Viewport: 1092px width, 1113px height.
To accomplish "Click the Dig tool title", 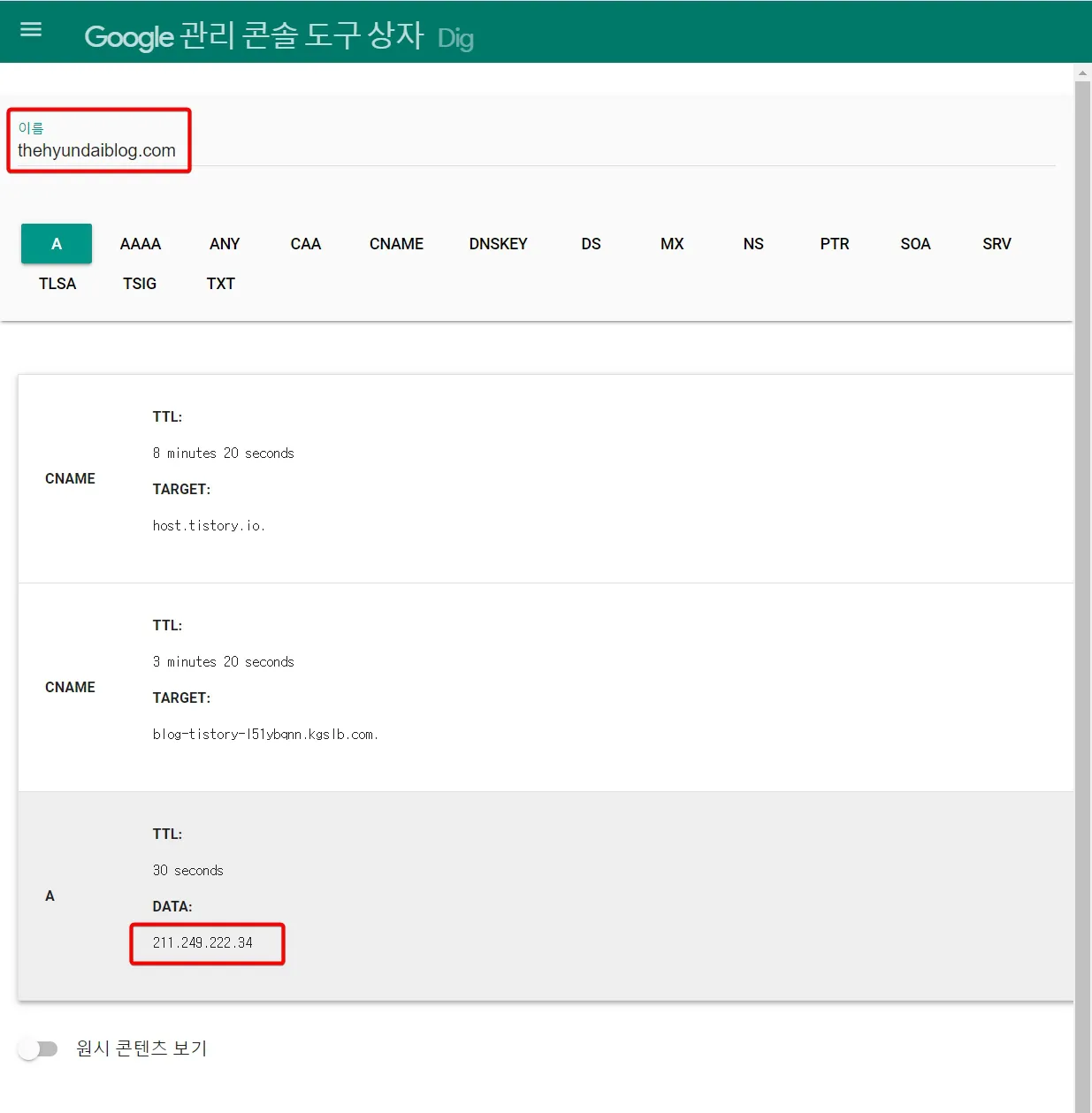I will coord(455,38).
